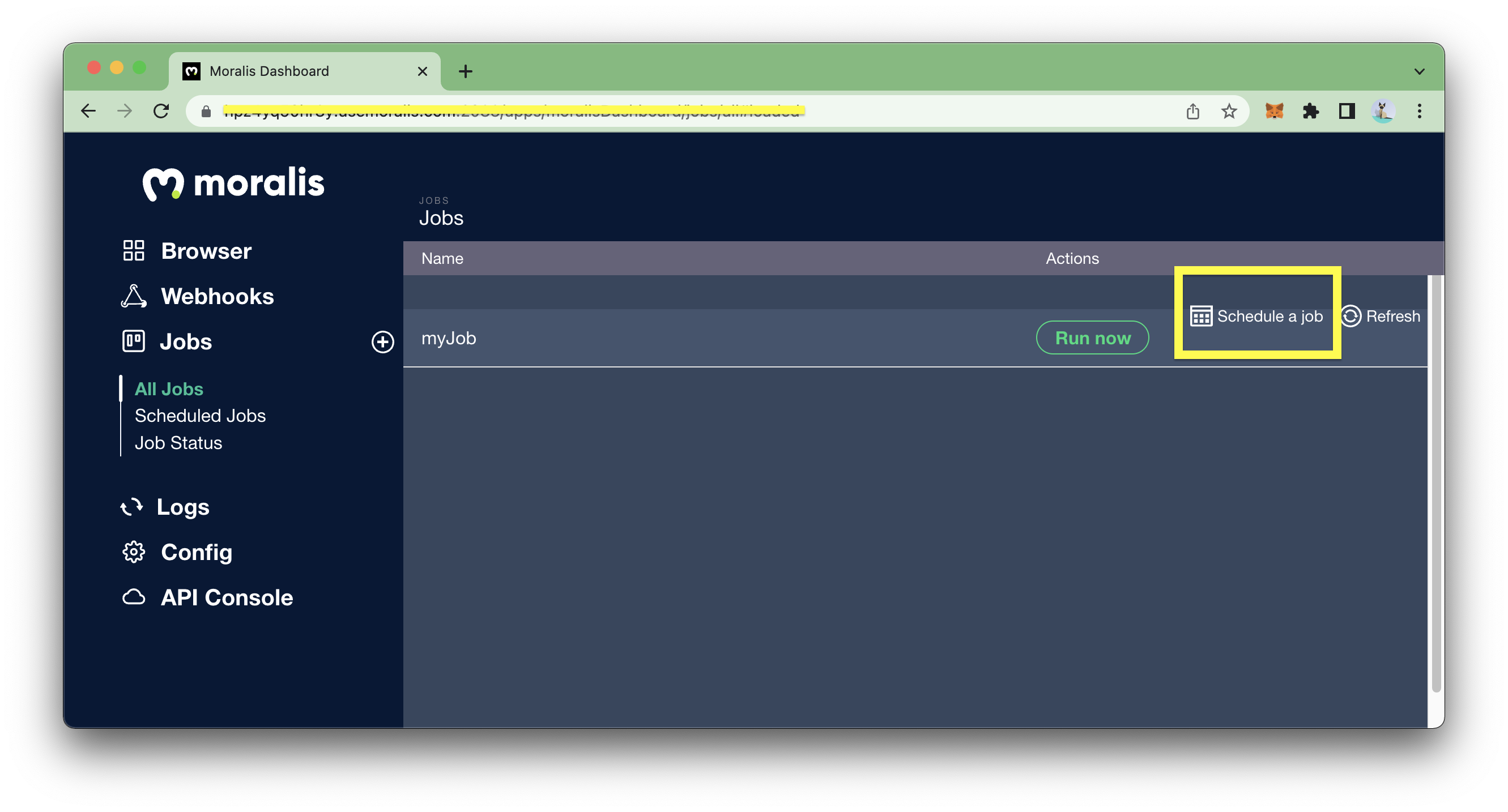Click the Config gear icon
This screenshot has width=1508, height=812.
point(134,550)
